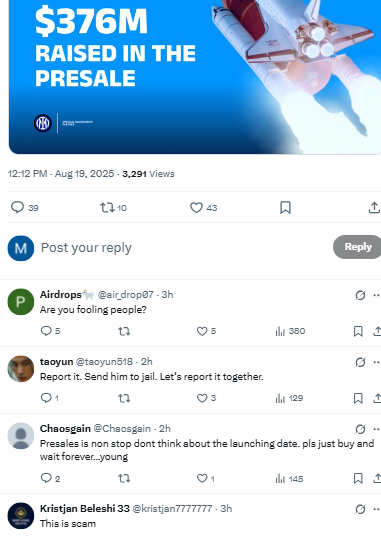This screenshot has height=537, width=381.
Task: Reply to Chaosgain's comment
Action: pos(50,478)
